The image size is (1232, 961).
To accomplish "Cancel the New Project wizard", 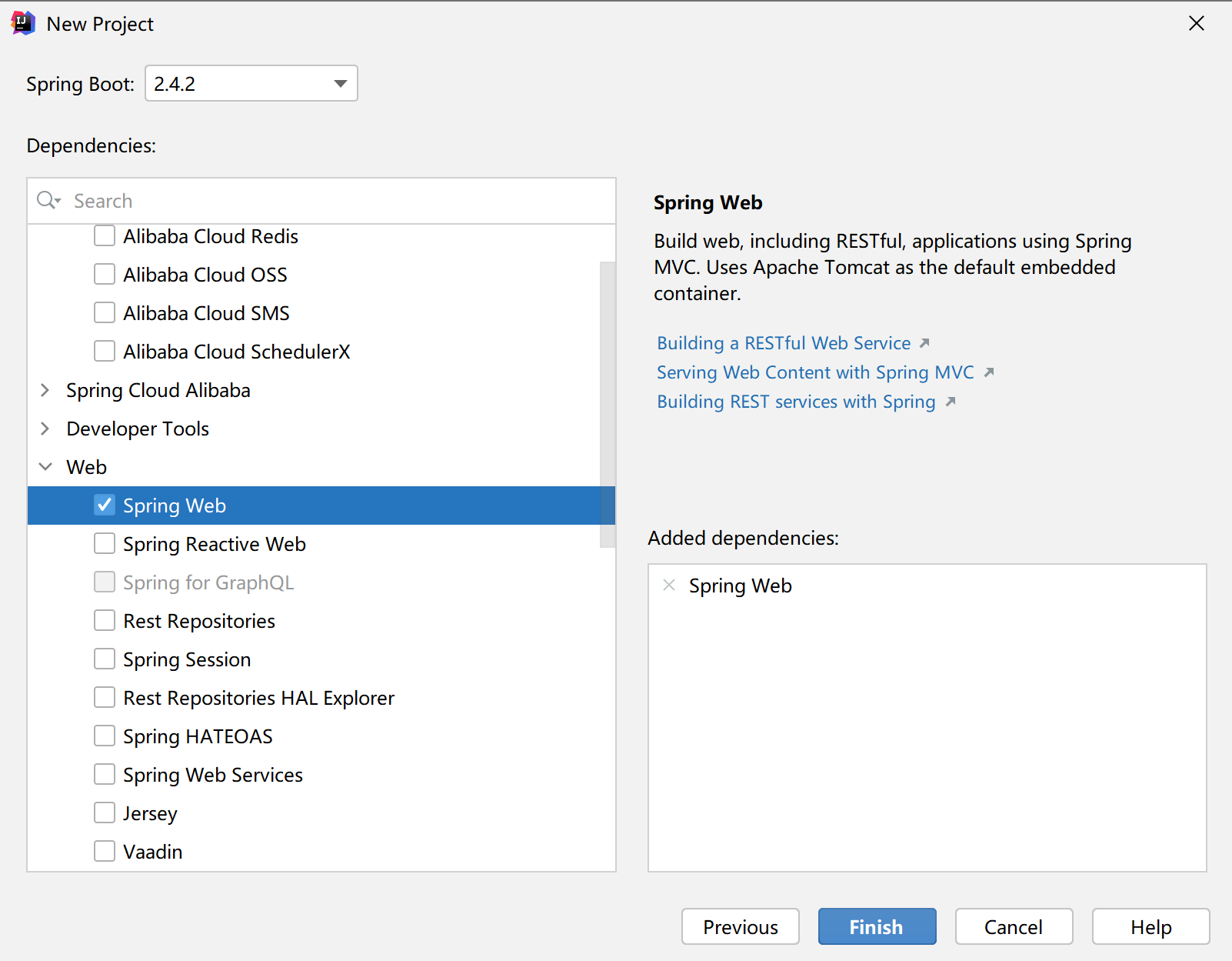I will pyautogui.click(x=1014, y=926).
